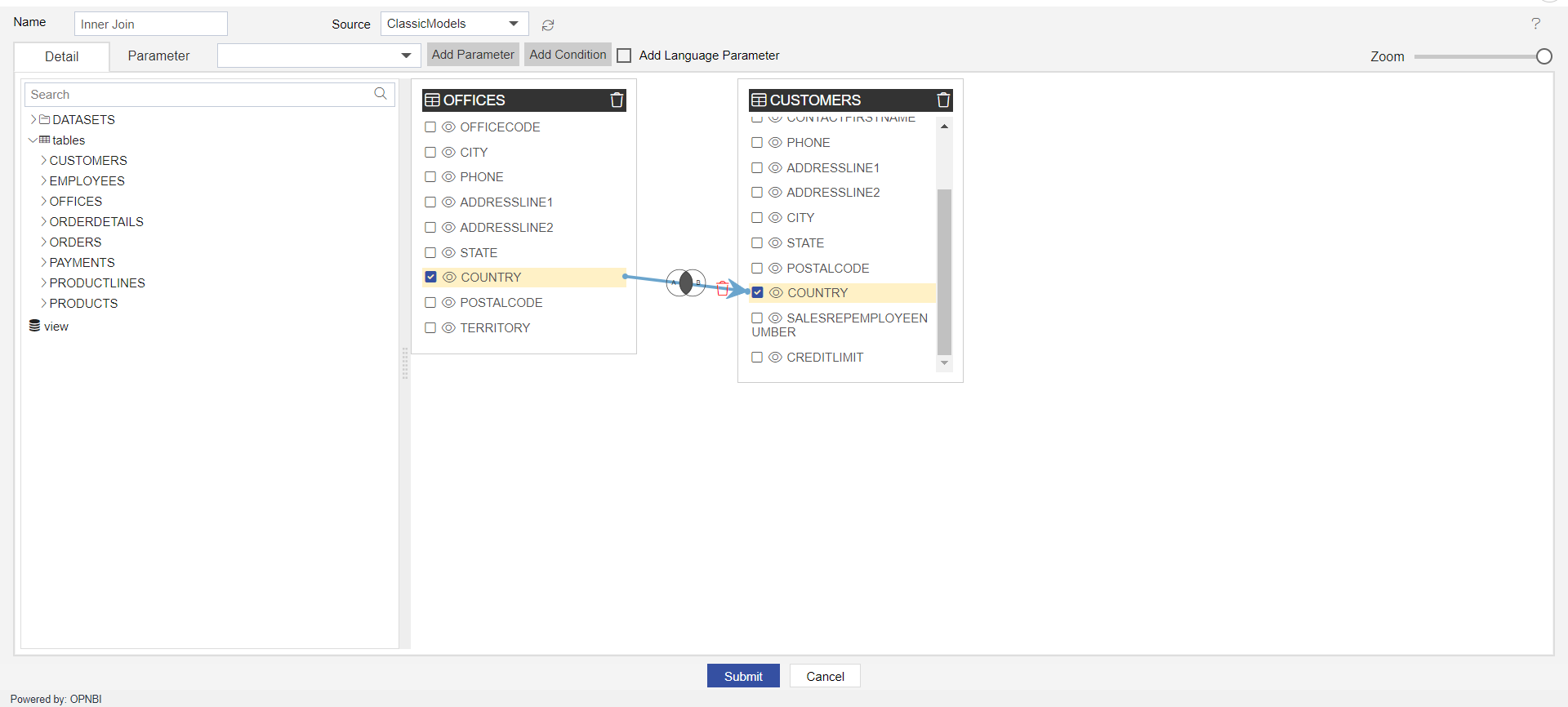Select PRODUCTLINES in the tables tree

click(97, 282)
